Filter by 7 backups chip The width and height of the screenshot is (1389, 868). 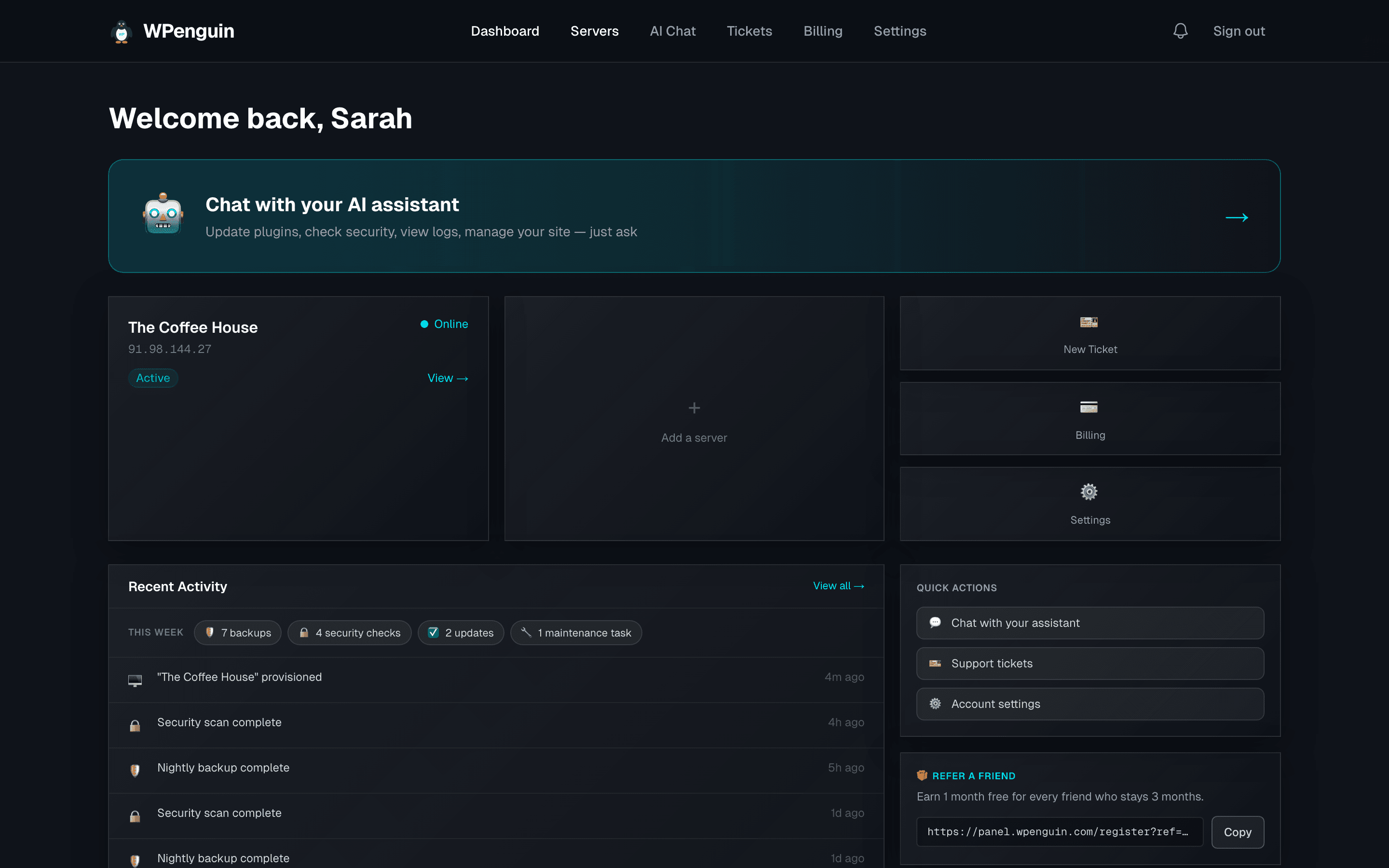click(238, 633)
